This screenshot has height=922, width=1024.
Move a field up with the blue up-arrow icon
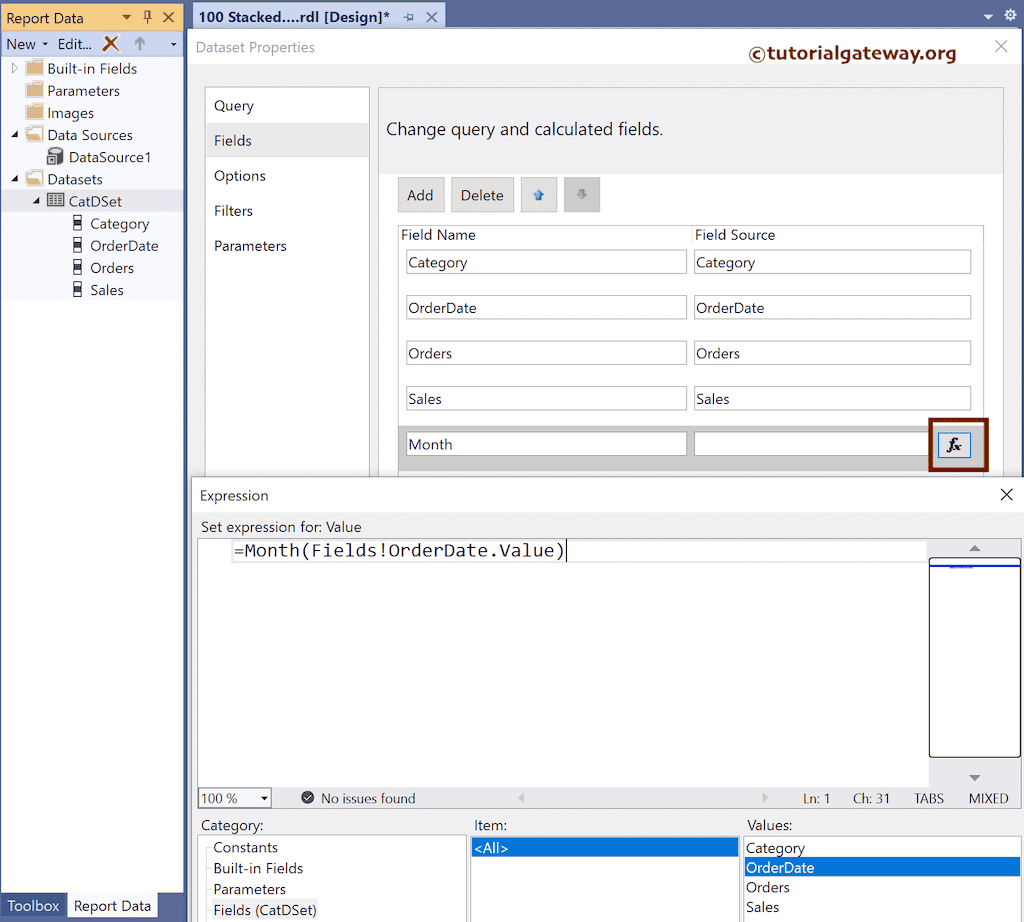[x=538, y=194]
